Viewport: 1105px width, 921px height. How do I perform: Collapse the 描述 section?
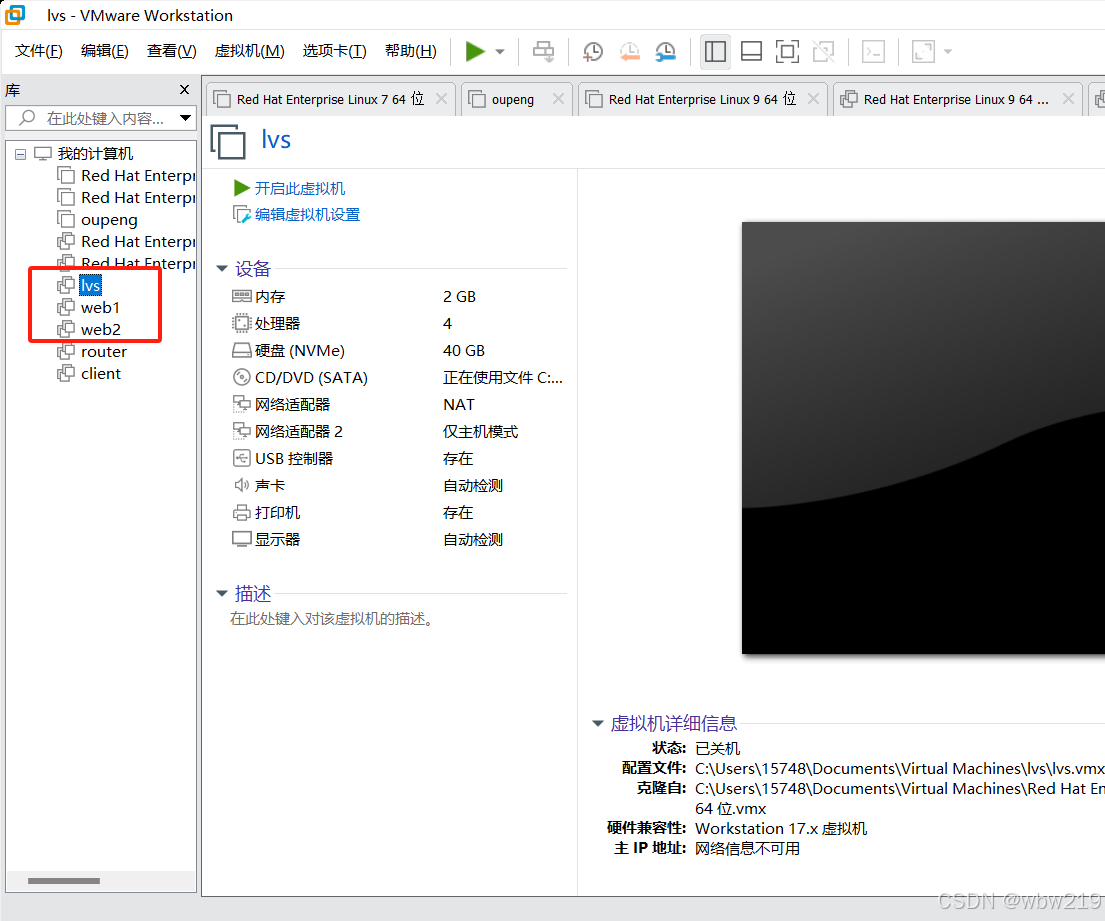coord(222,593)
